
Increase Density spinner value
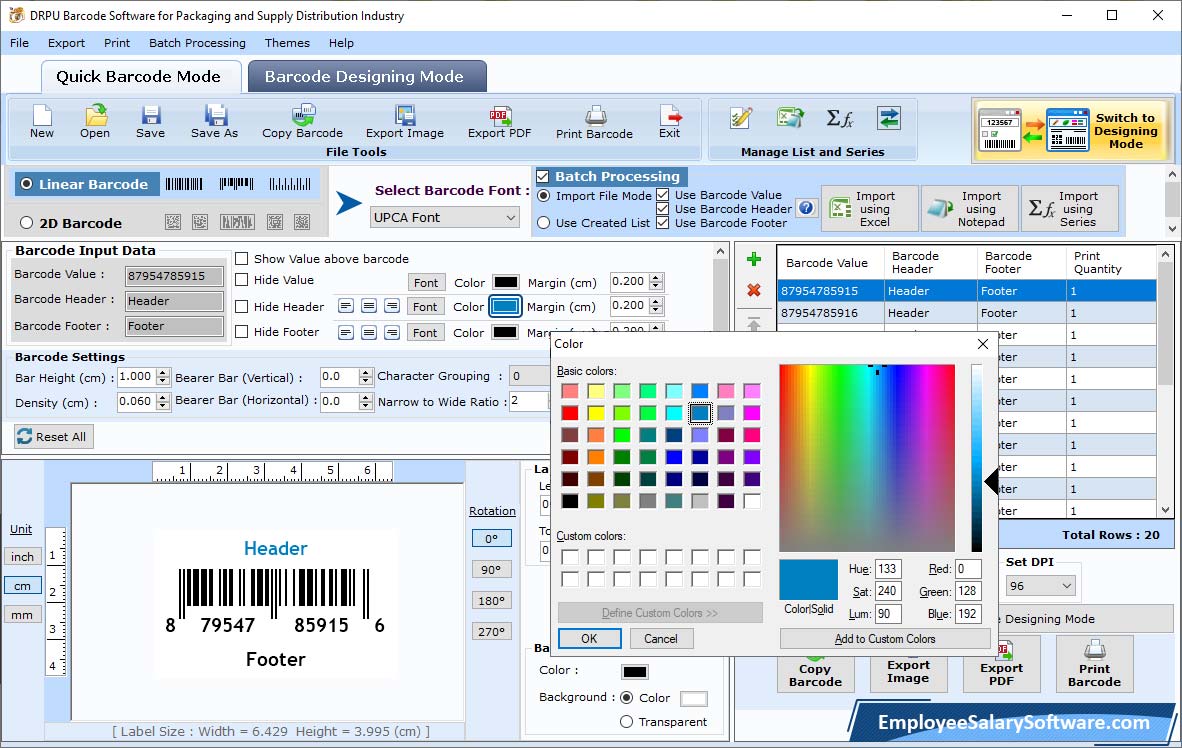(x=163, y=397)
